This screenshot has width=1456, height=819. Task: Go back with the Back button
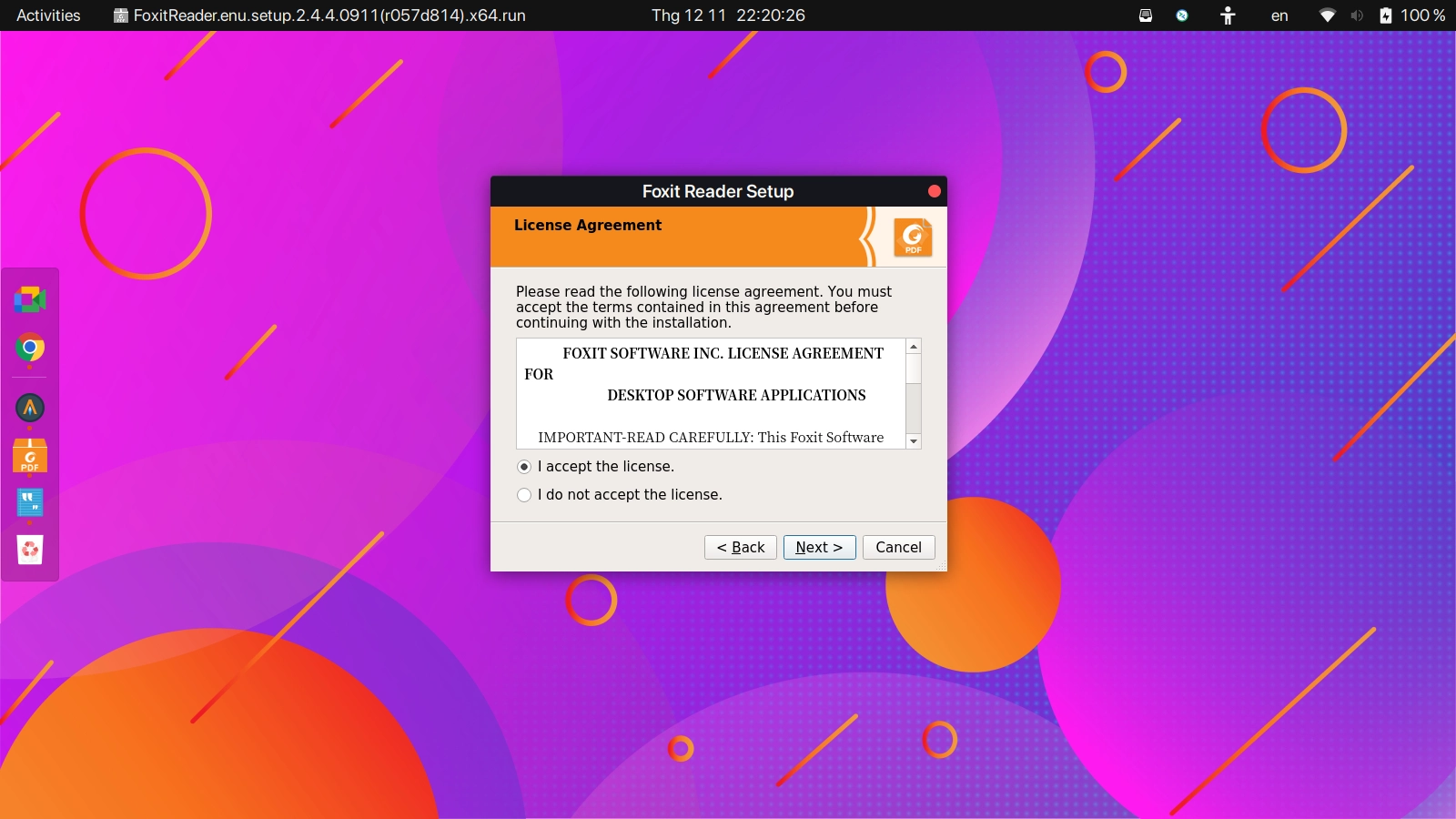741,547
